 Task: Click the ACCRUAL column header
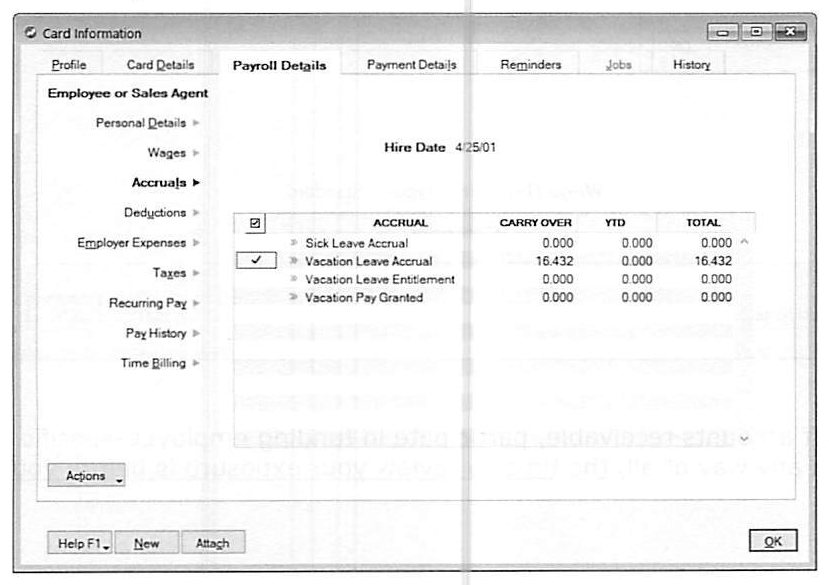point(400,223)
